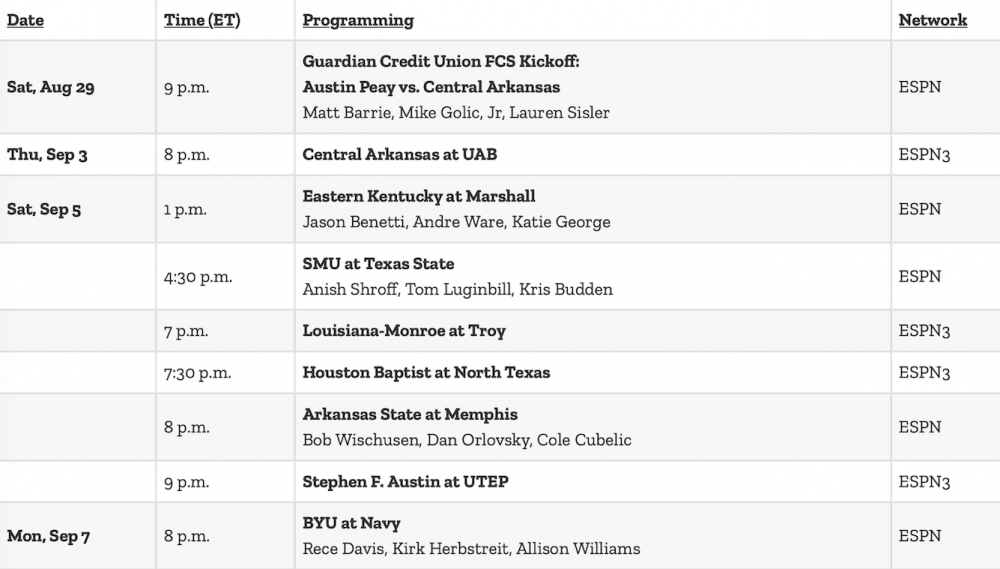Select Eastern Kentucky at Marshall game title

click(419, 197)
